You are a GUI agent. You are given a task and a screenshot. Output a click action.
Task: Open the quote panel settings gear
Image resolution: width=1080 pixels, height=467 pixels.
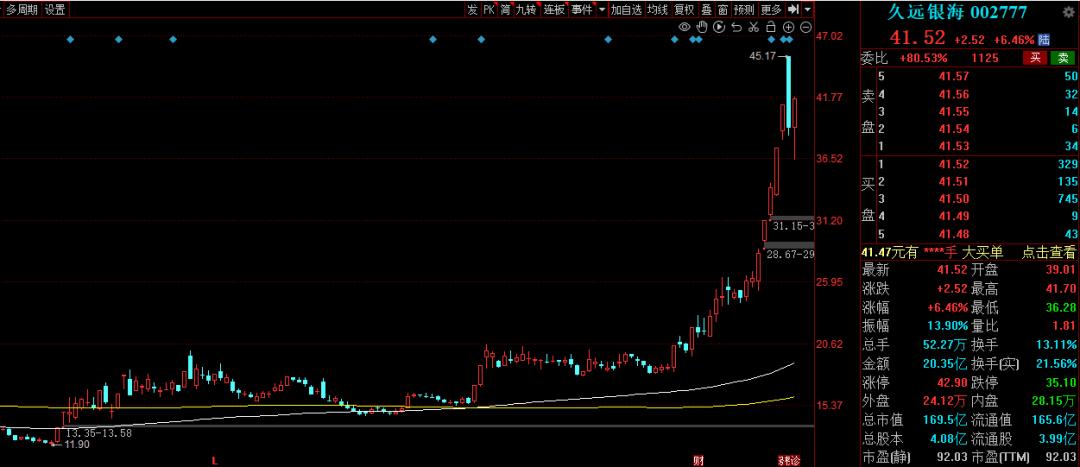(1070, 11)
